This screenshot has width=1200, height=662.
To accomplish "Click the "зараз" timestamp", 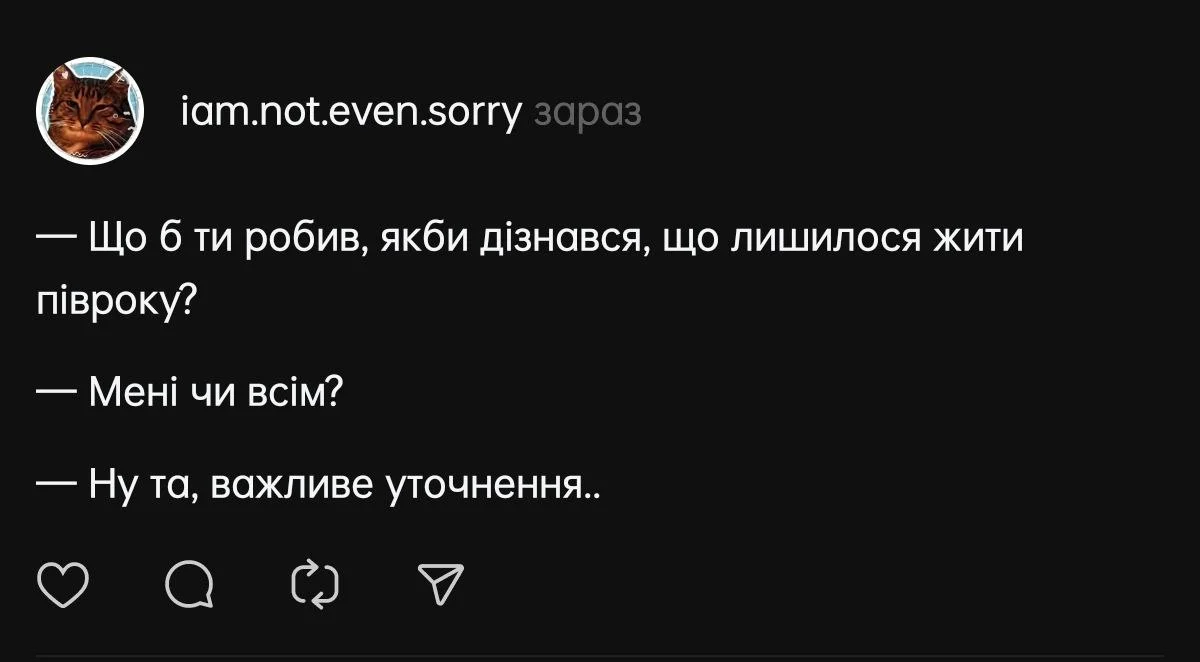I will (589, 114).
